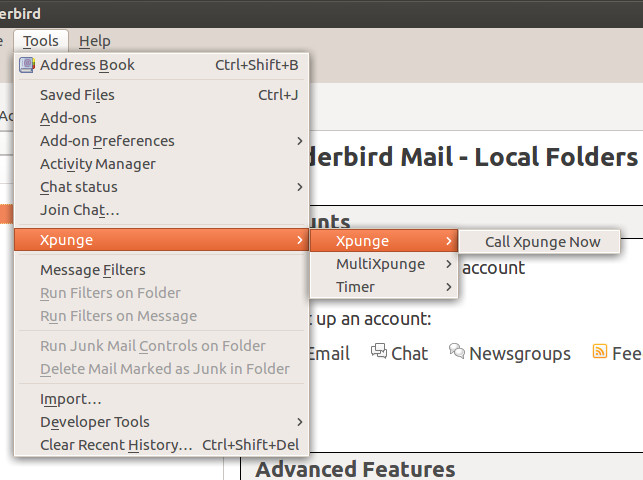Click the orange Feeds RSS icon
This screenshot has height=480, width=643.
(x=600, y=351)
